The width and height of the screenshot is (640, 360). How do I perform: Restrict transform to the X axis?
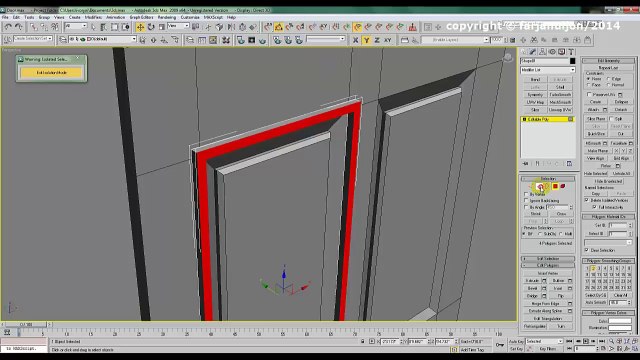click(356, 40)
